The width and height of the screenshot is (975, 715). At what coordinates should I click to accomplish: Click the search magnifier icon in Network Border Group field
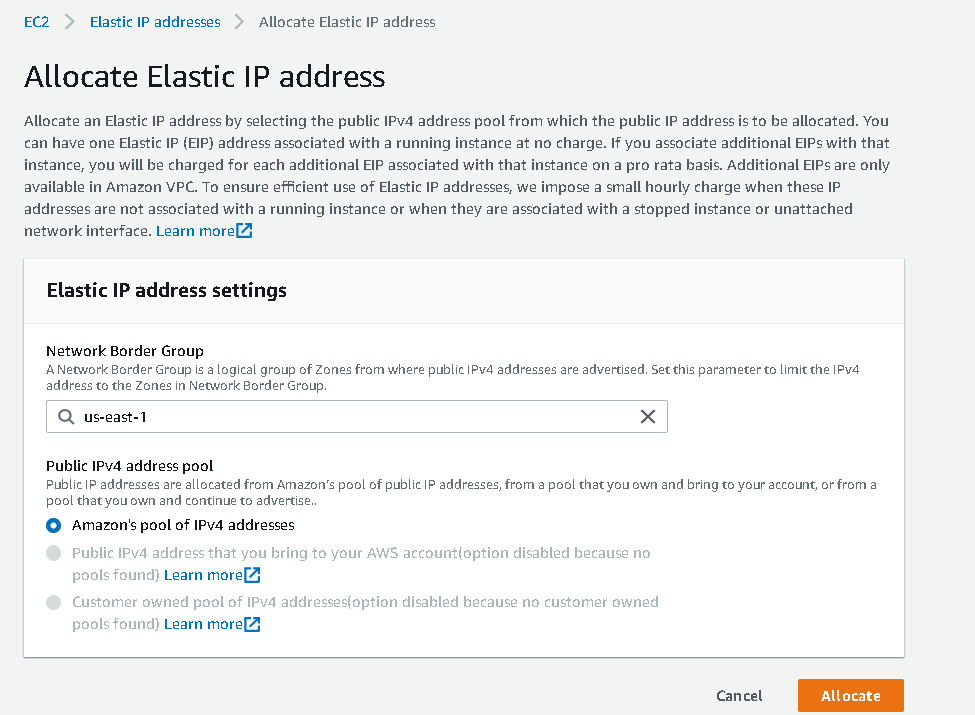click(x=65, y=417)
